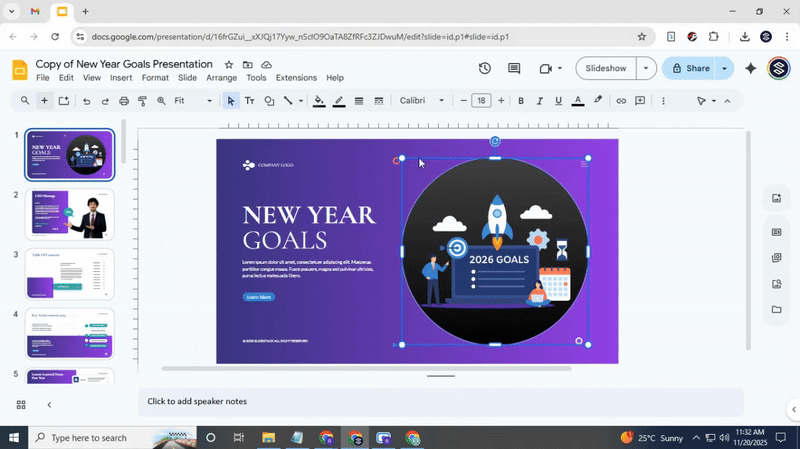The image size is (800, 449).
Task: Open the comments history icon
Action: [514, 69]
